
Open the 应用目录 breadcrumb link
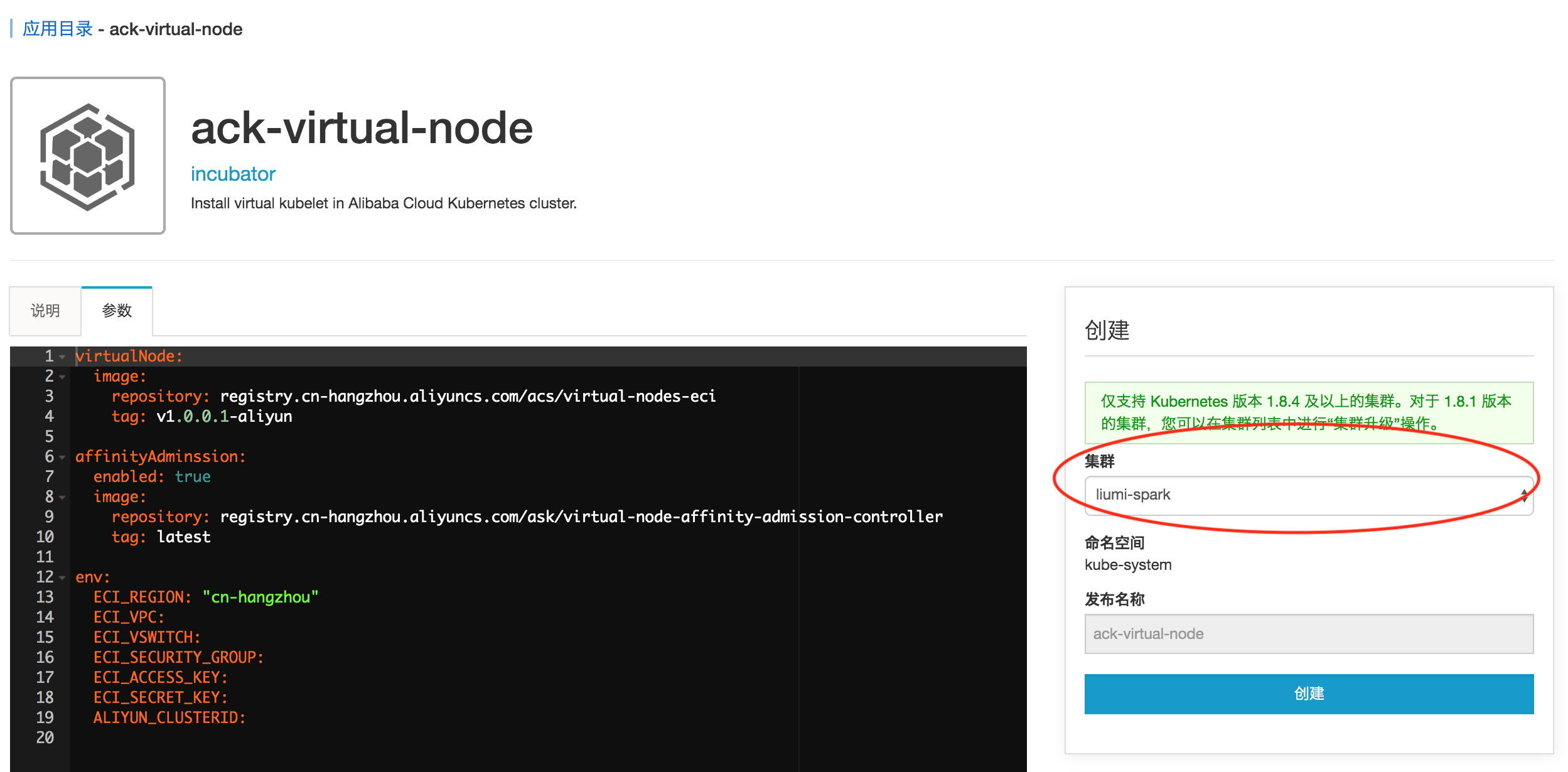tap(58, 29)
